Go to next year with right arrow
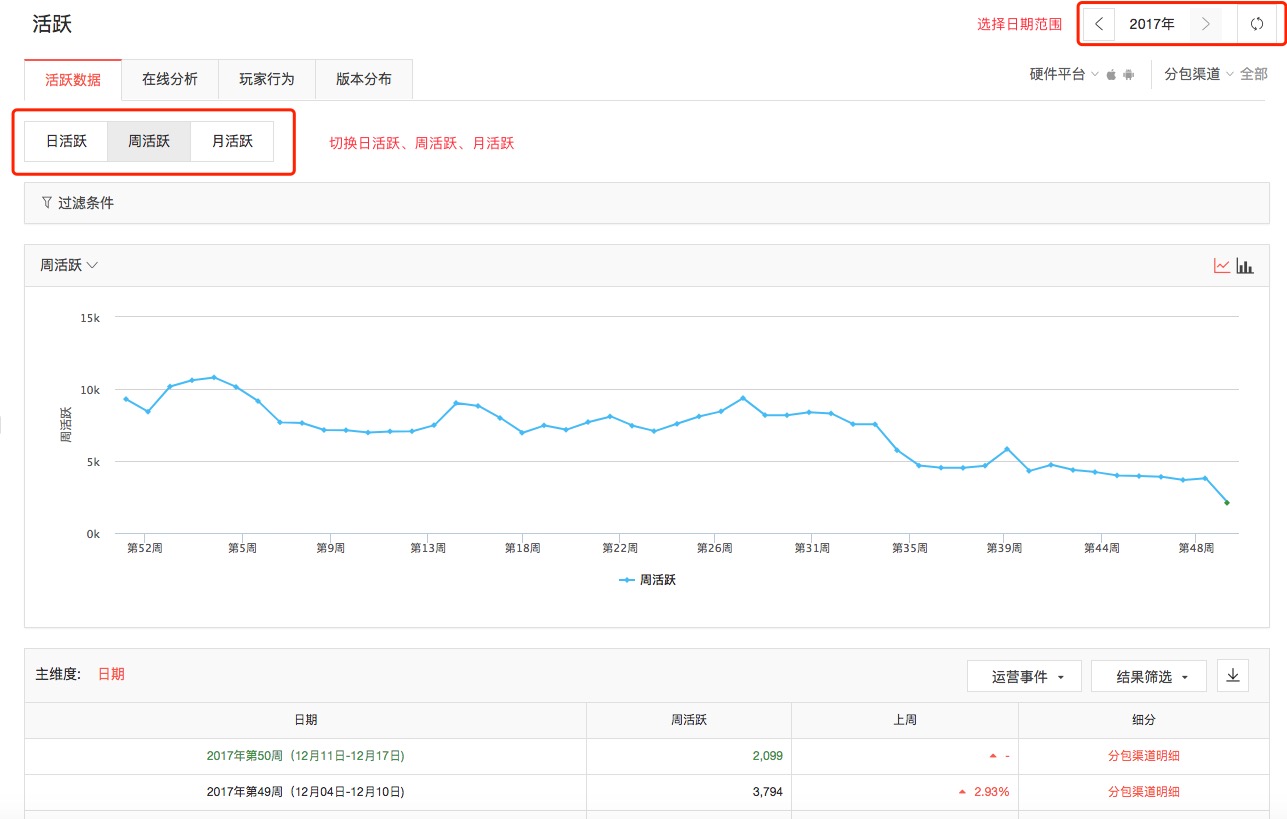This screenshot has height=819, width=1287. click(1206, 24)
